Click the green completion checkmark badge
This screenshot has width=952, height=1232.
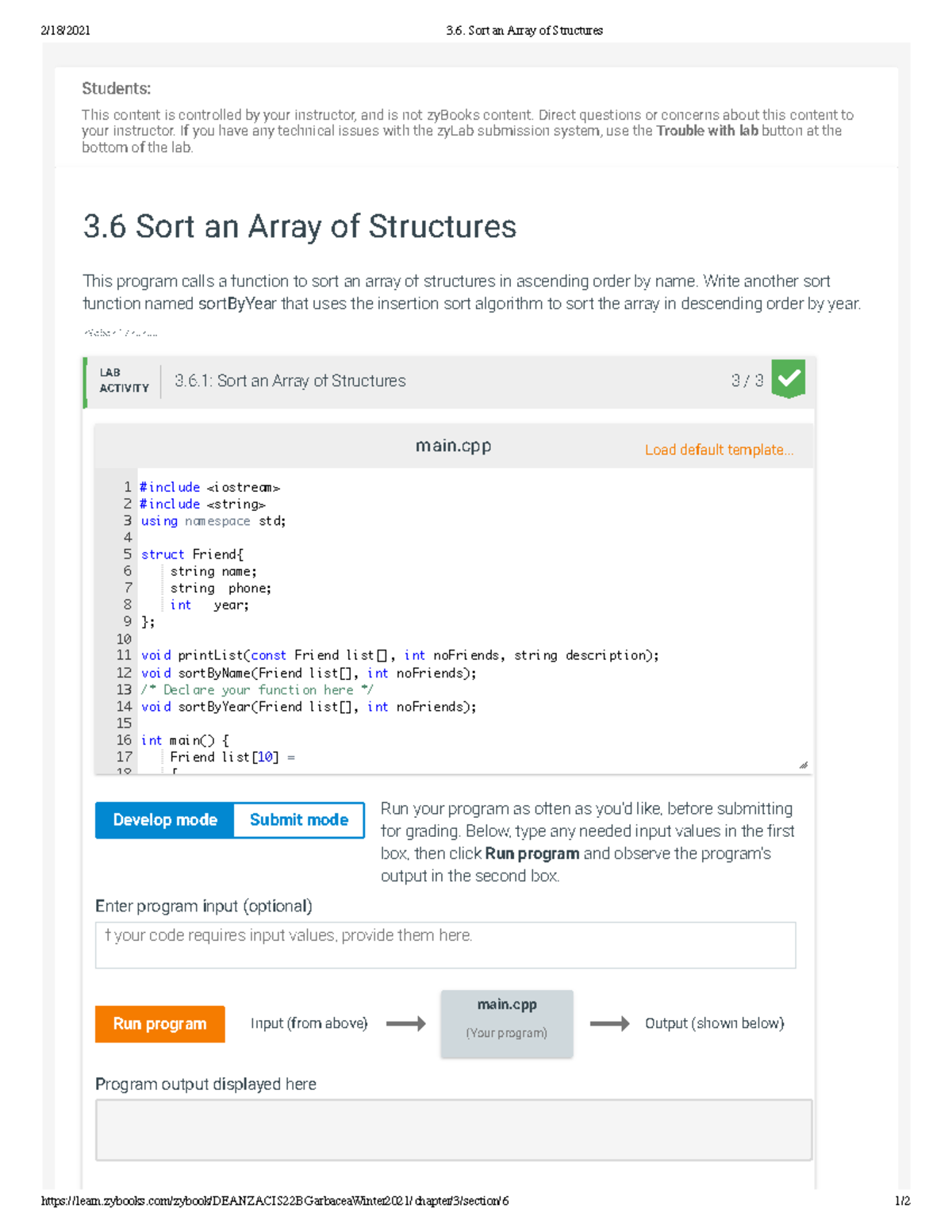788,379
